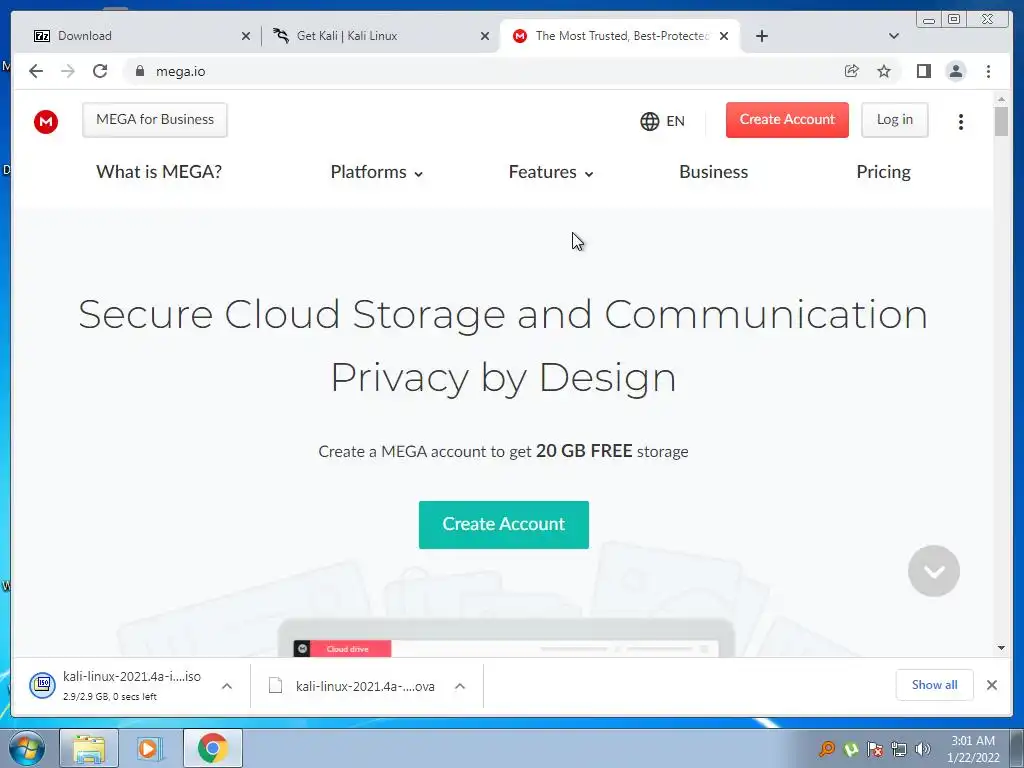Click the browser forward arrow
The width and height of the screenshot is (1024, 768).
pyautogui.click(x=68, y=71)
